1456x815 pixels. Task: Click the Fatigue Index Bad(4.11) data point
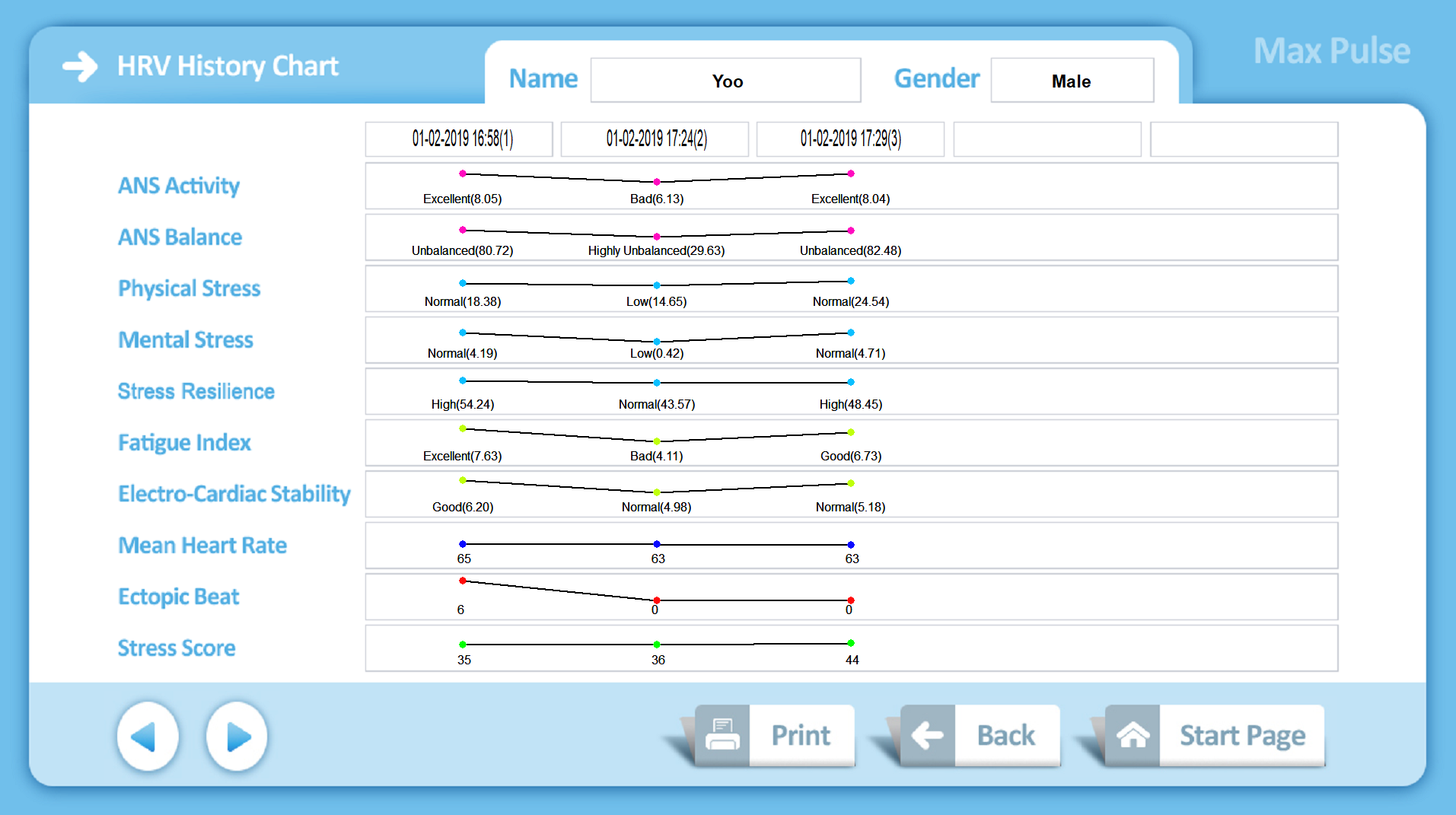(657, 441)
